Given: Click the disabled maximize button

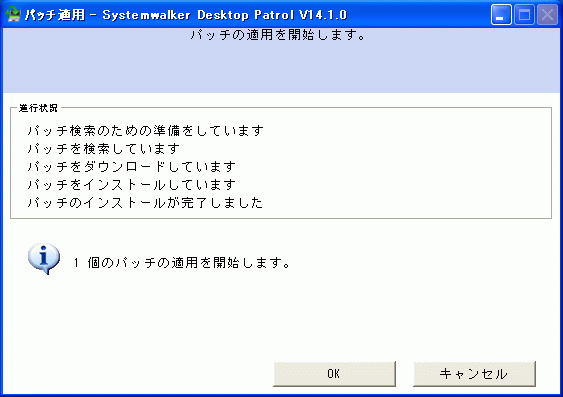Looking at the screenshot, I should tap(524, 15).
